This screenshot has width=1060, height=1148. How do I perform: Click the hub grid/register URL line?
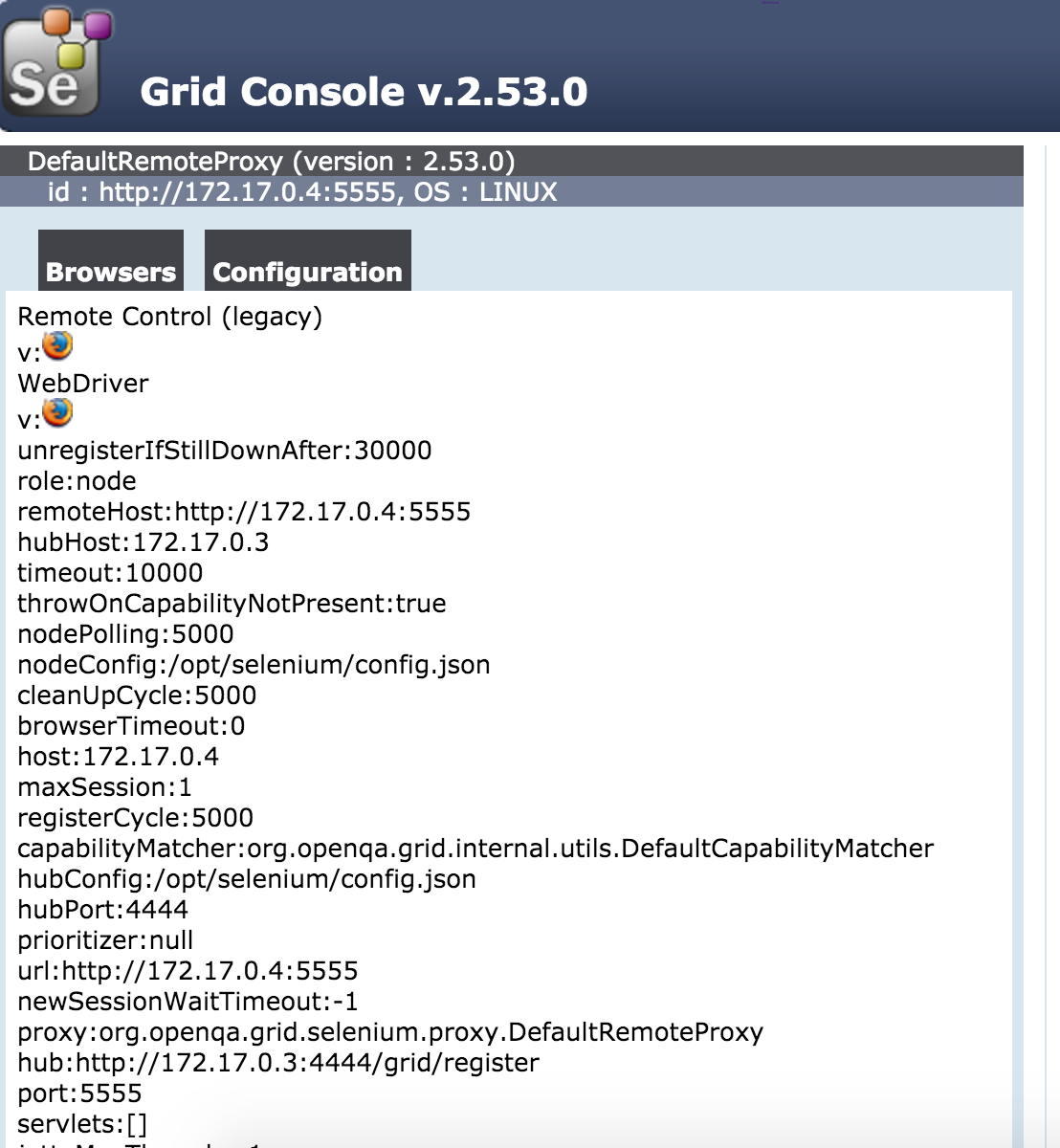coord(278,1063)
